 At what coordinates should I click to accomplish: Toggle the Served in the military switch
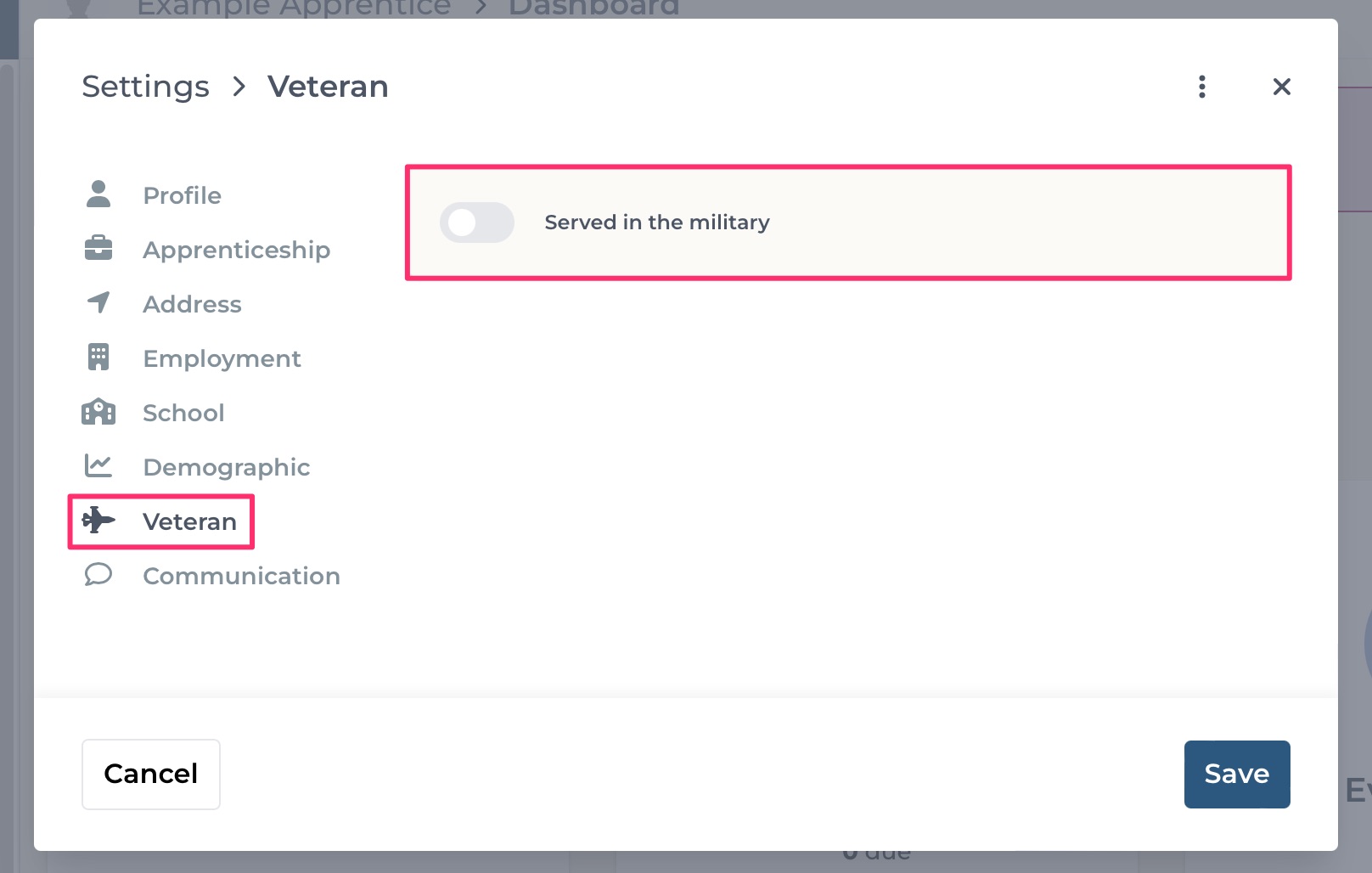click(477, 222)
